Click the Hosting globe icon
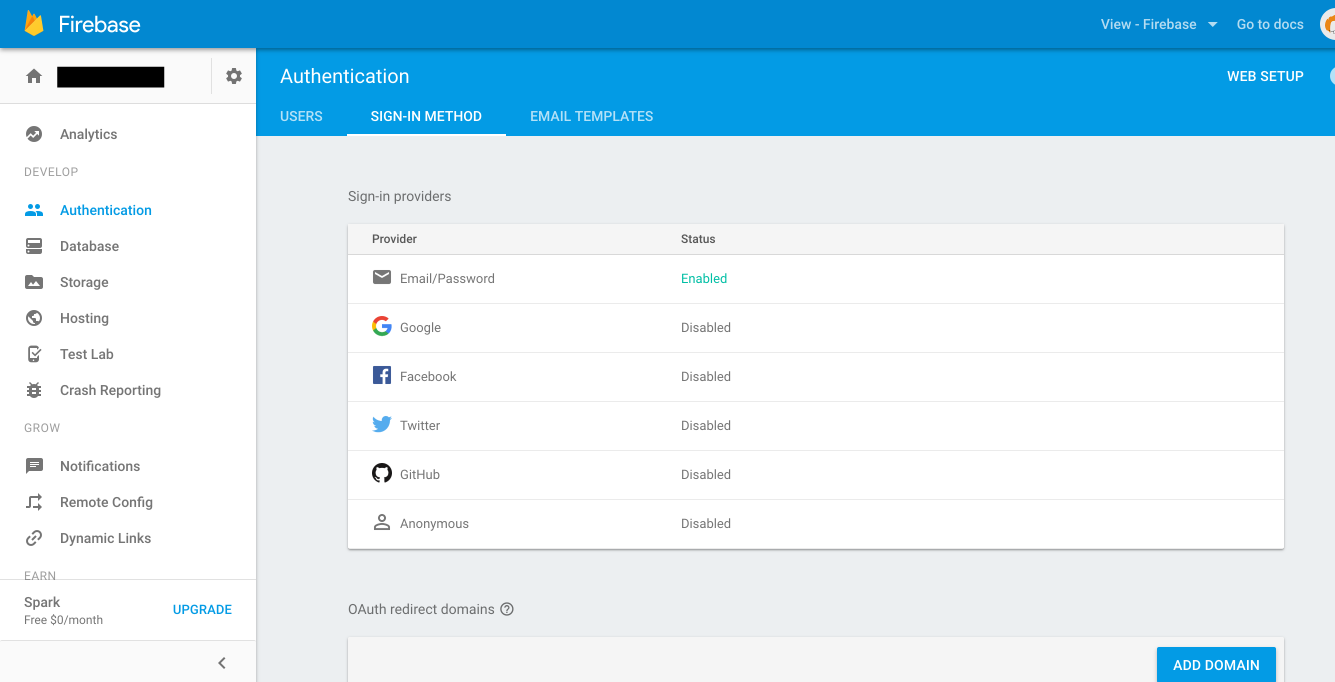 34,318
